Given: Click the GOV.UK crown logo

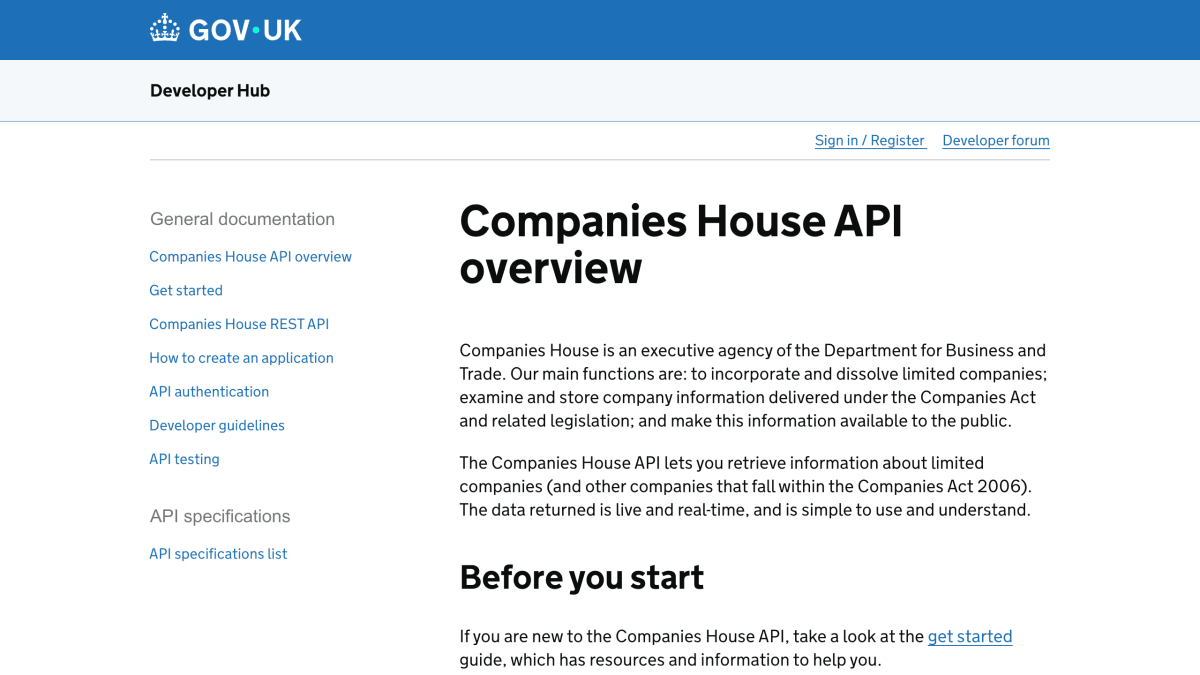Looking at the screenshot, I should click(226, 29).
